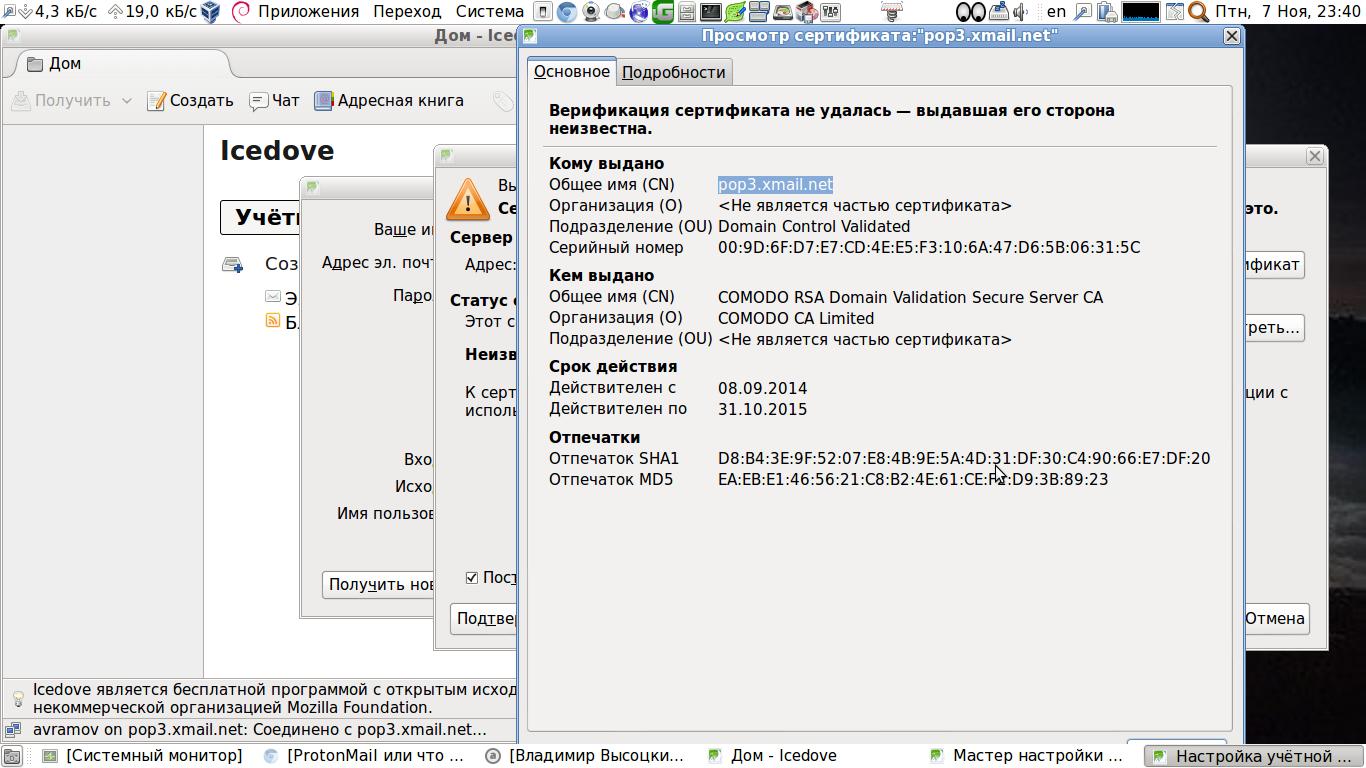Expand Get Mail dropdown arrow in Icedove

(126, 100)
